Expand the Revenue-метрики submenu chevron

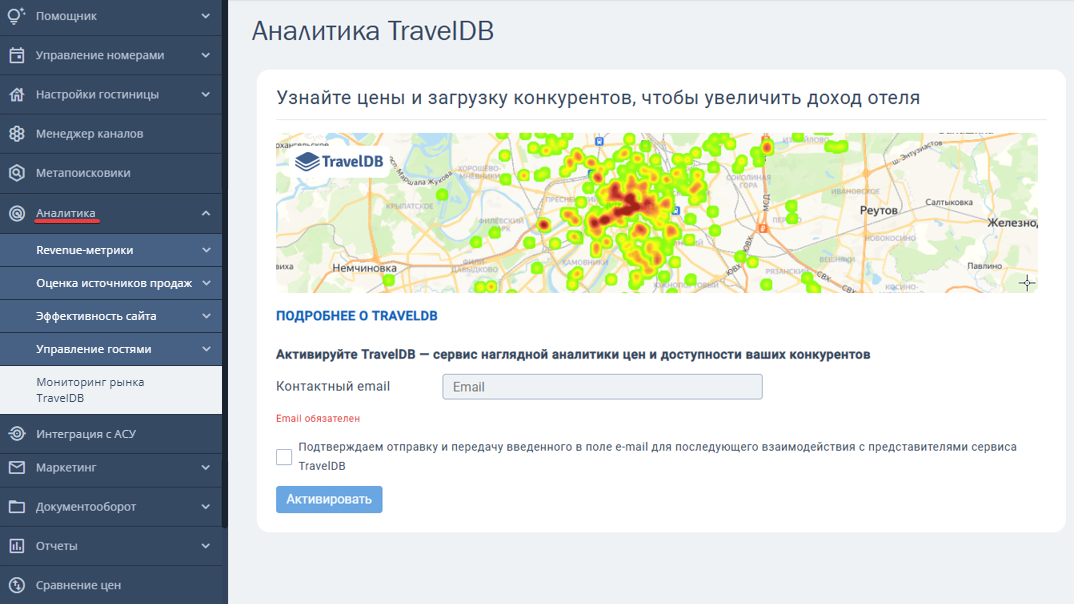coord(206,250)
